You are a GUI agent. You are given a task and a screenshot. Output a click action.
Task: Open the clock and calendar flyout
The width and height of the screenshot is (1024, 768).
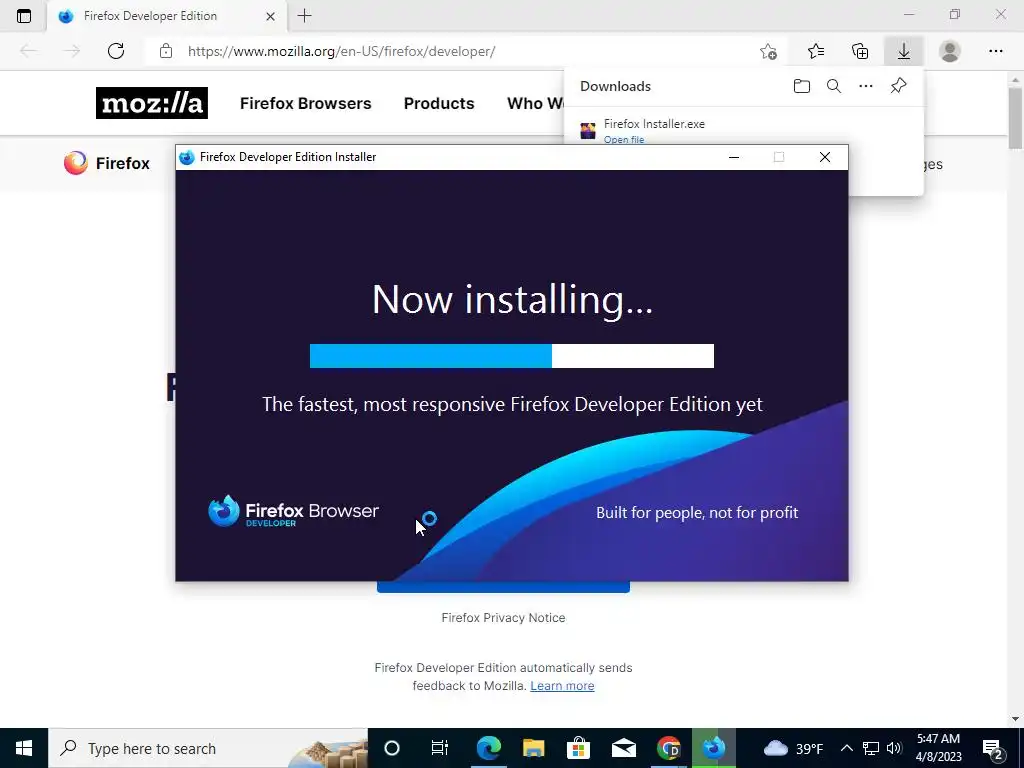pyautogui.click(x=938, y=748)
